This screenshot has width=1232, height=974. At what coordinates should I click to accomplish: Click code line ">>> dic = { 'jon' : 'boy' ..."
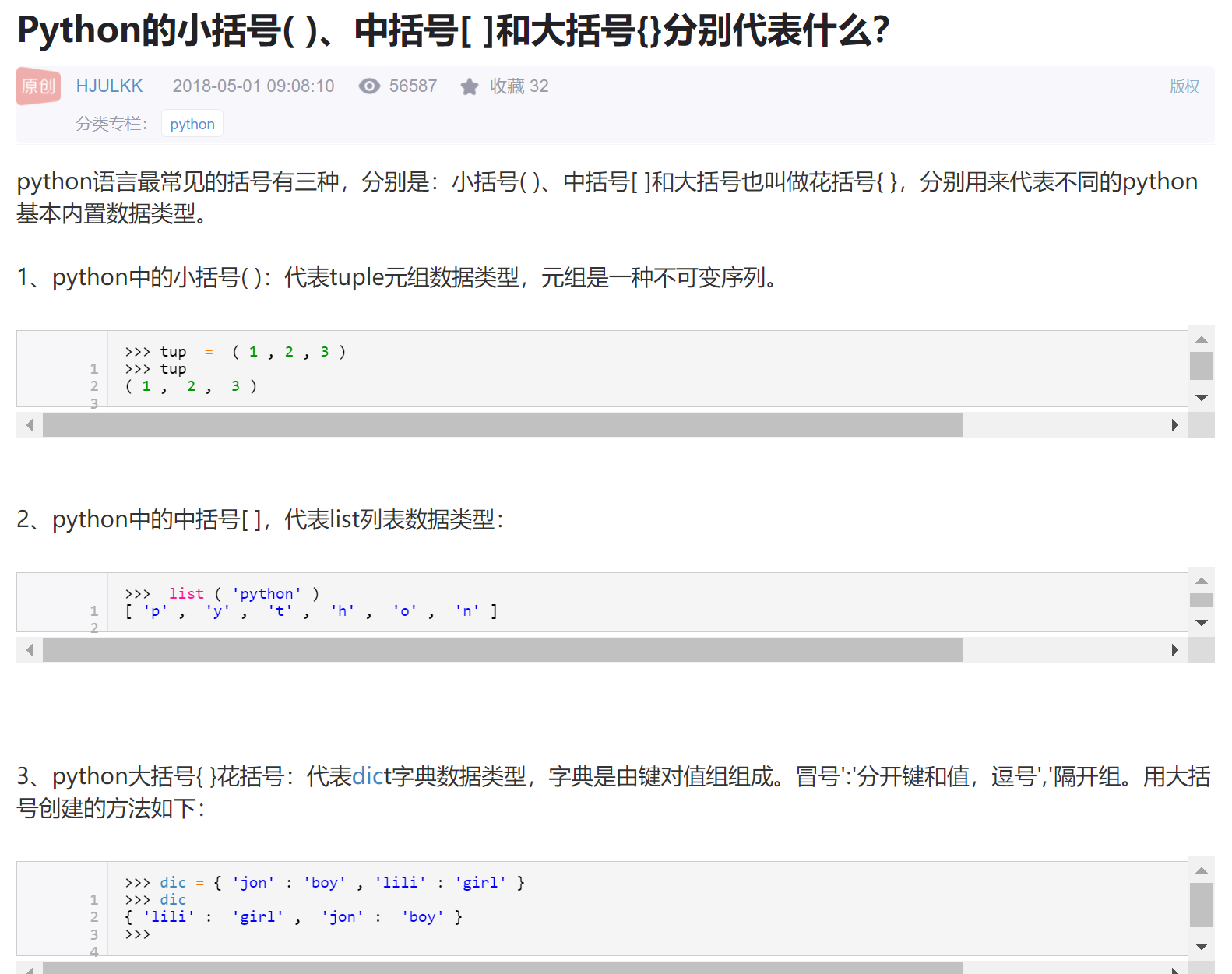click(325, 883)
